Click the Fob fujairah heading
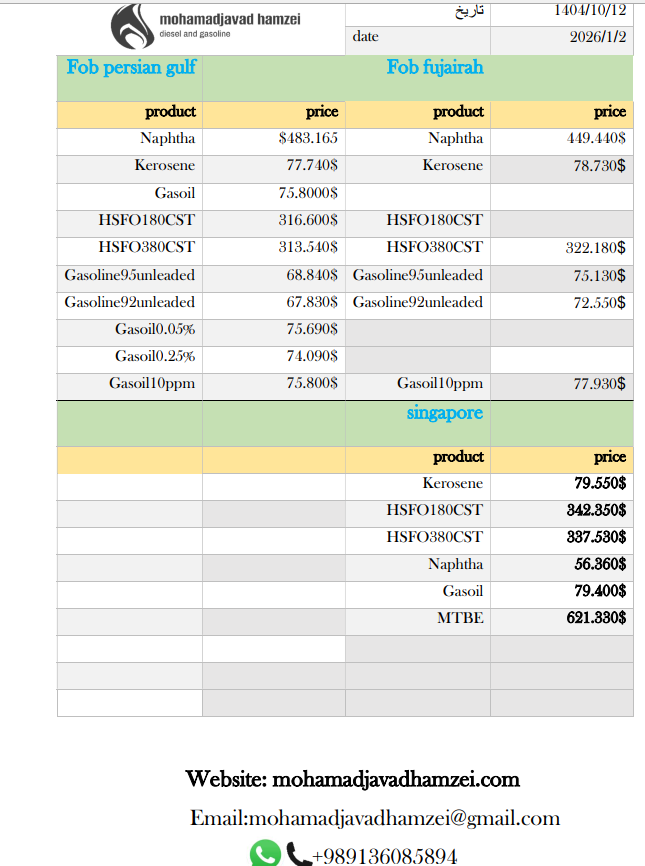 (435, 68)
